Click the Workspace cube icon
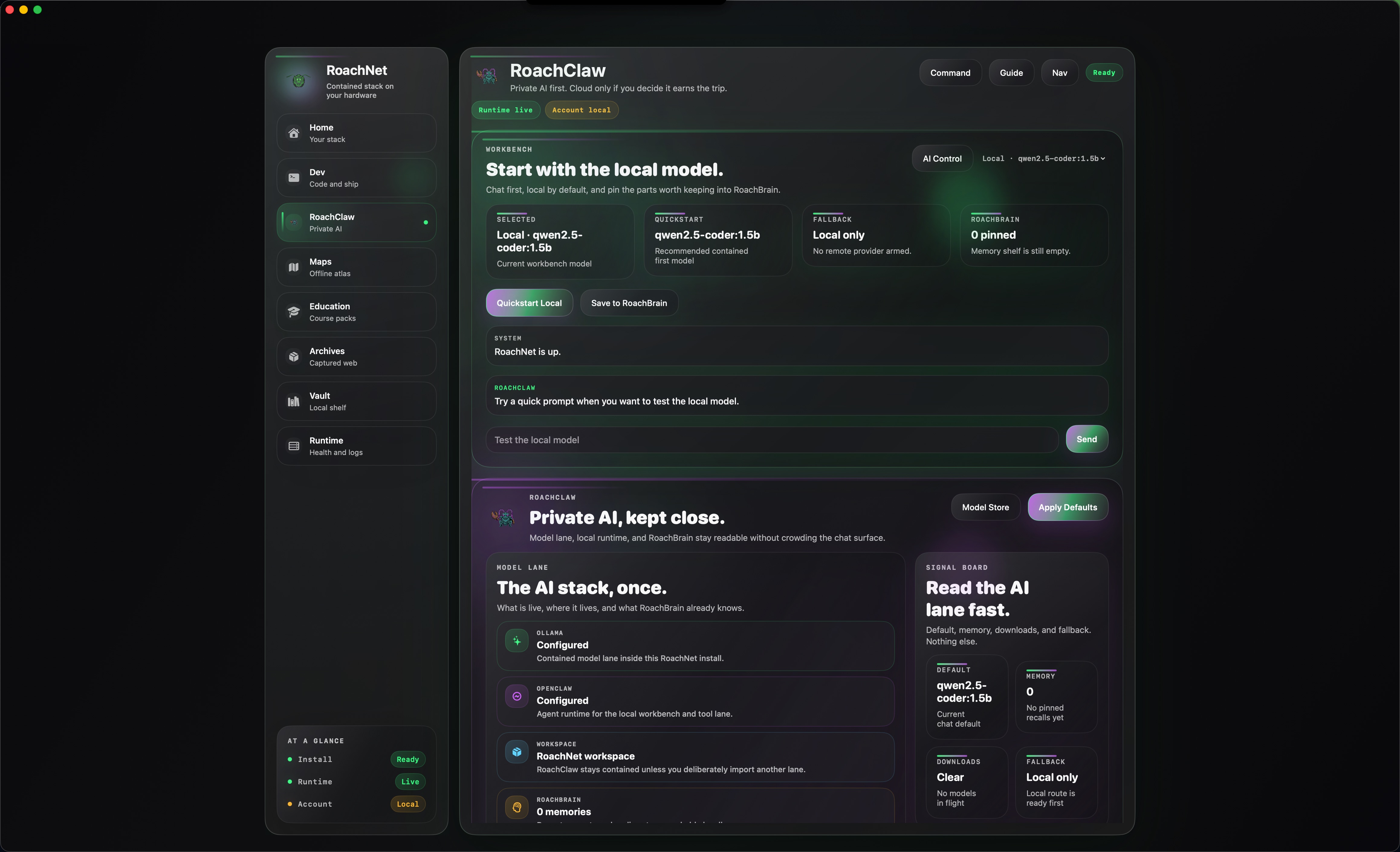The image size is (1400, 852). [x=517, y=752]
